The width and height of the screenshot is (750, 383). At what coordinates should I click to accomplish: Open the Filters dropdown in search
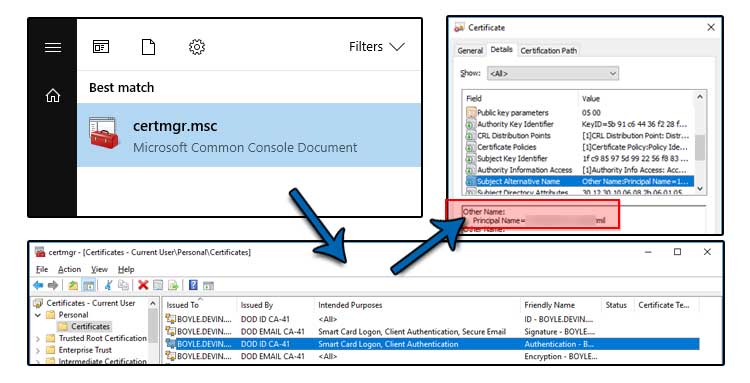[x=377, y=47]
